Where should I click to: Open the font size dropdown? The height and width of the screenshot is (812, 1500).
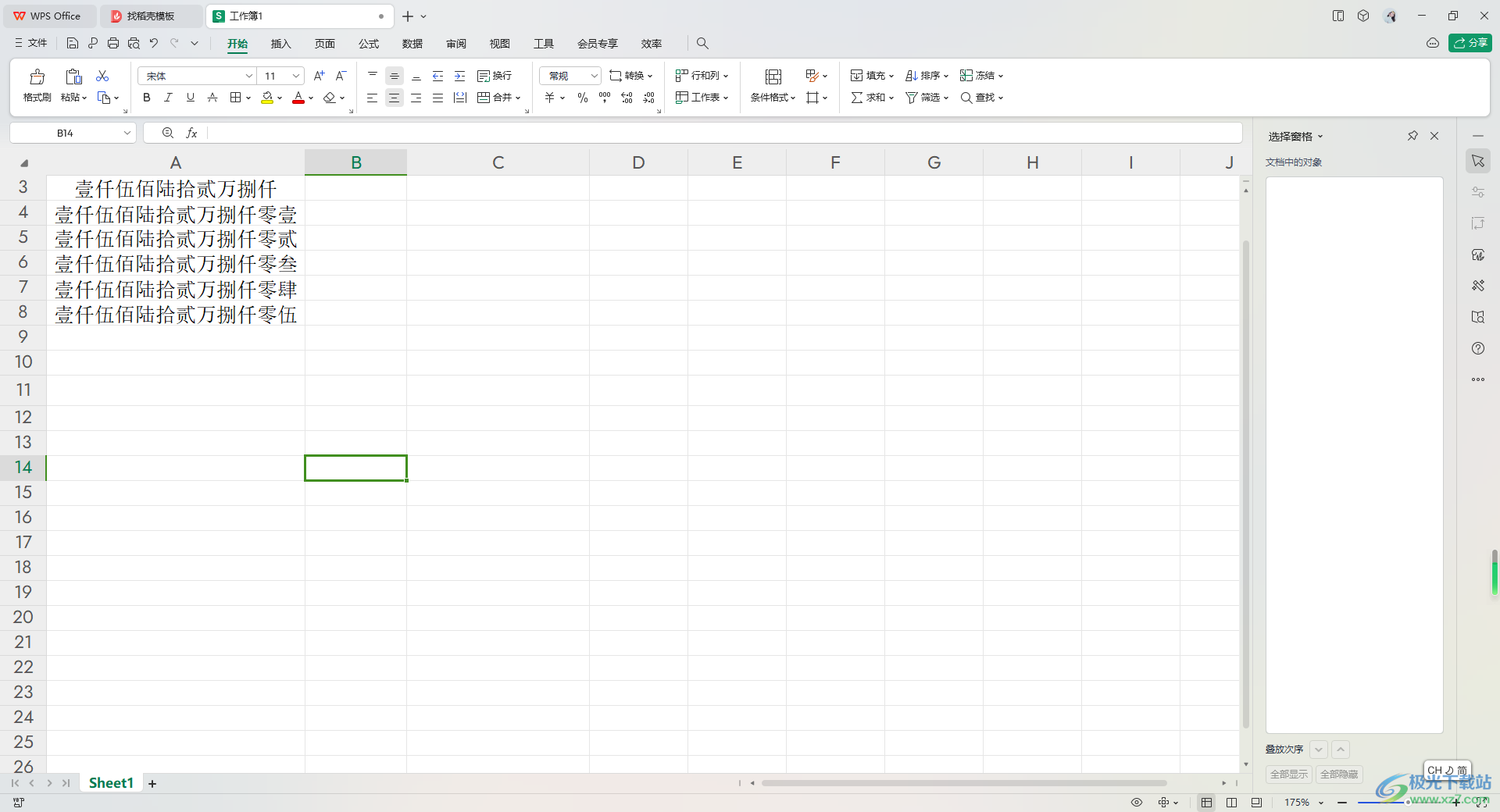(x=296, y=76)
